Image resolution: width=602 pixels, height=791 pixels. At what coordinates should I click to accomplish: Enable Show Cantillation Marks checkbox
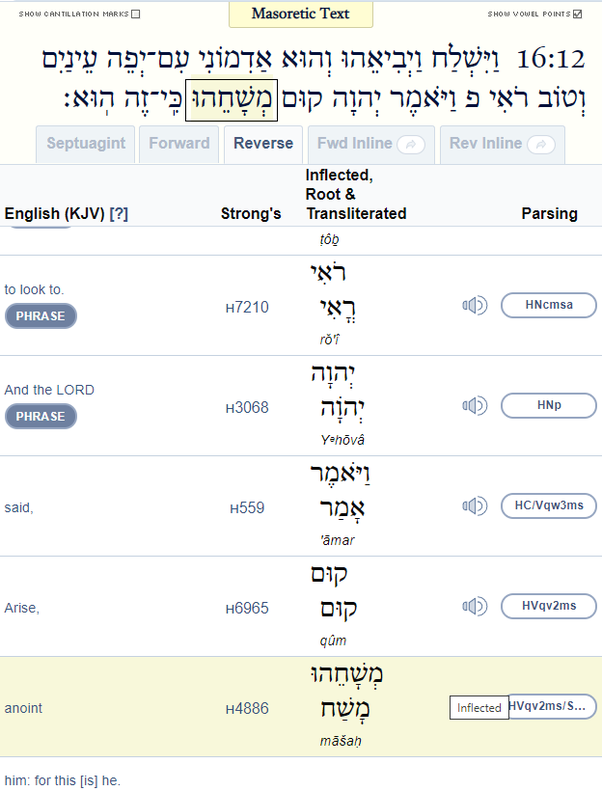[136, 14]
